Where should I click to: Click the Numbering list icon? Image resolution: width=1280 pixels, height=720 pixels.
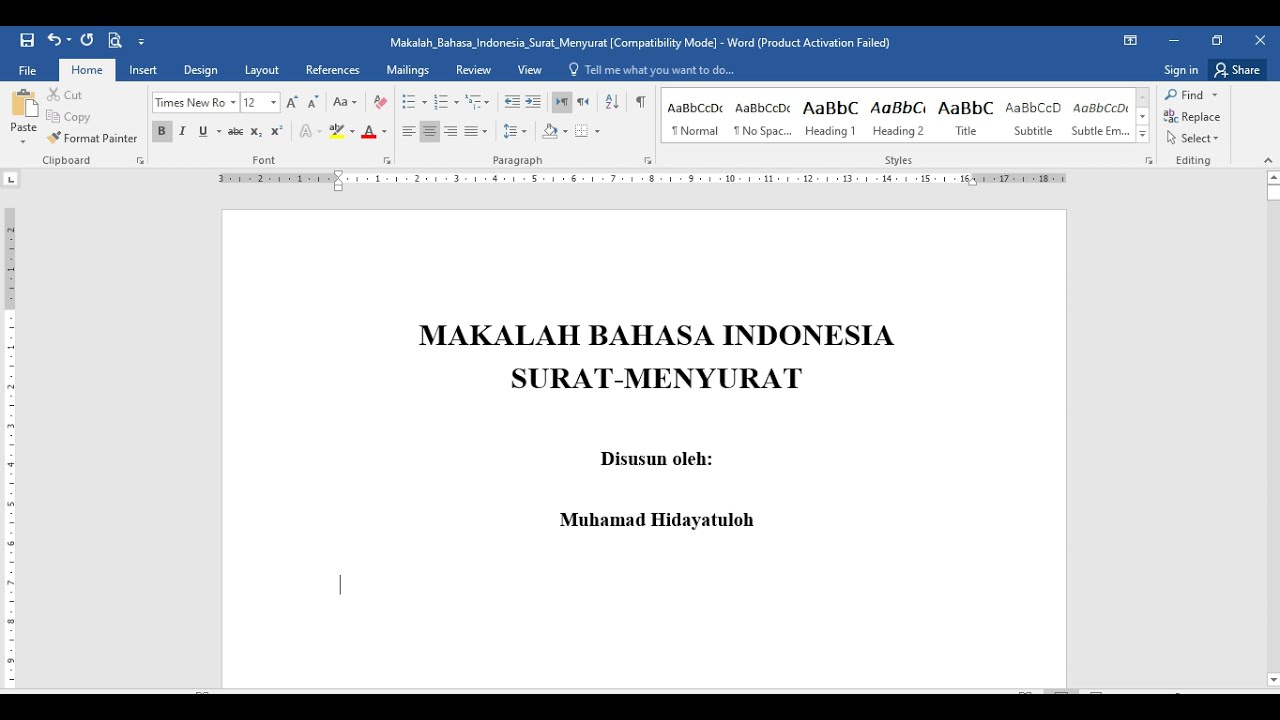point(440,102)
